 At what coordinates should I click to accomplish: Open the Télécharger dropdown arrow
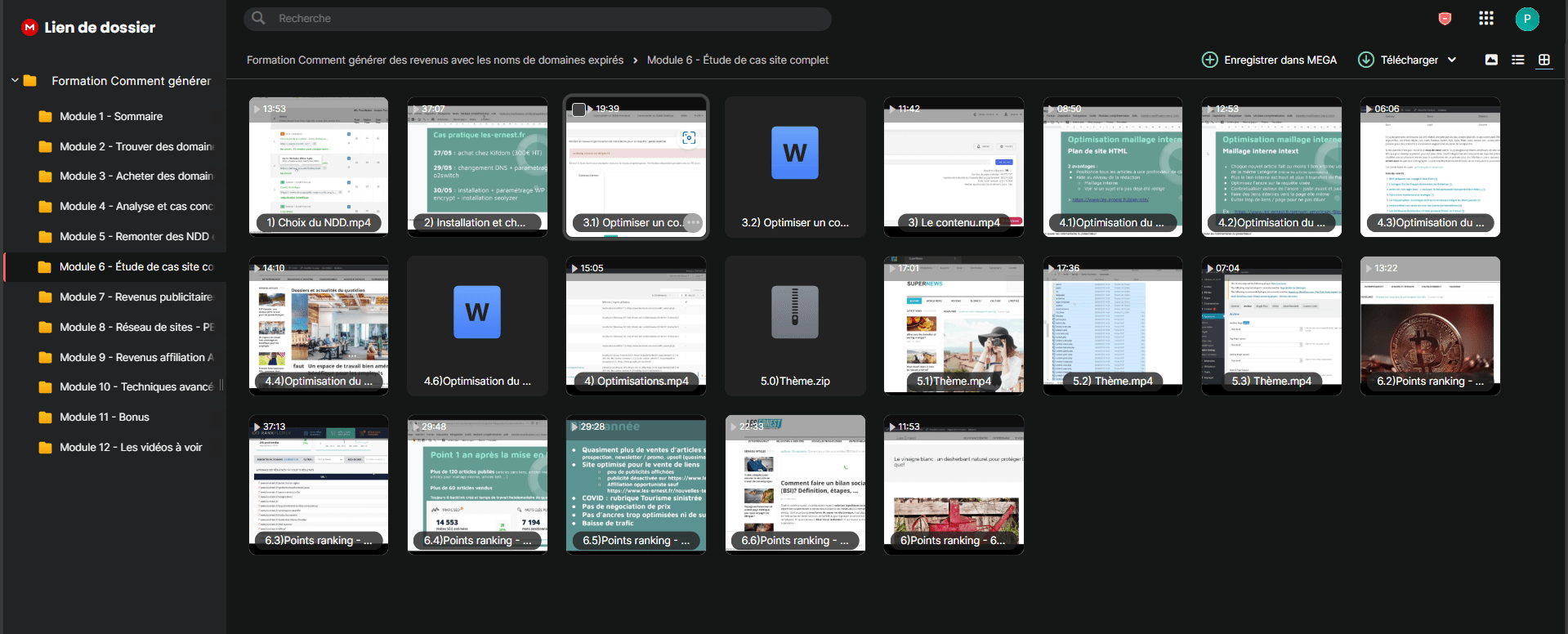click(1452, 60)
